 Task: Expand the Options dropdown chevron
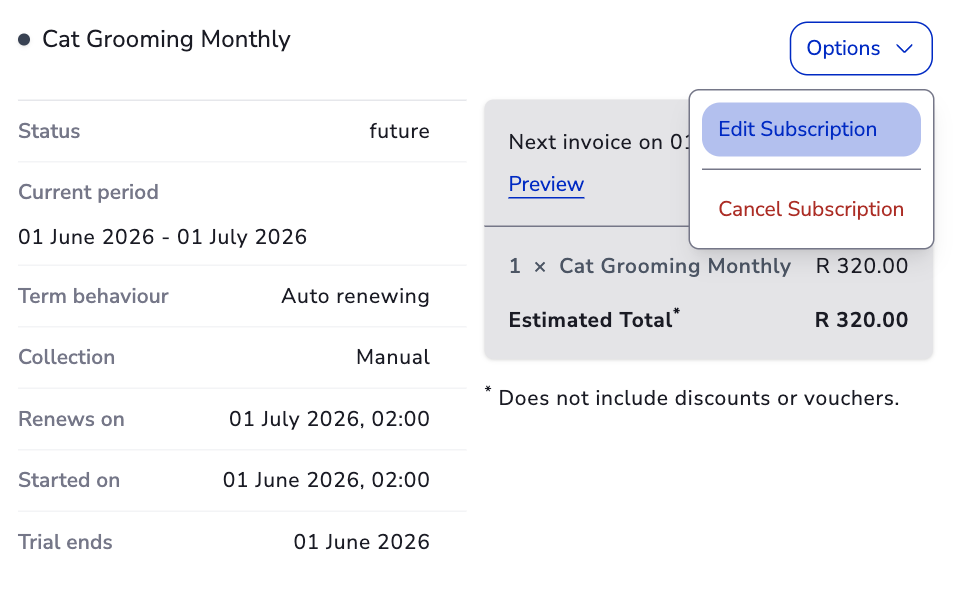[x=904, y=49]
